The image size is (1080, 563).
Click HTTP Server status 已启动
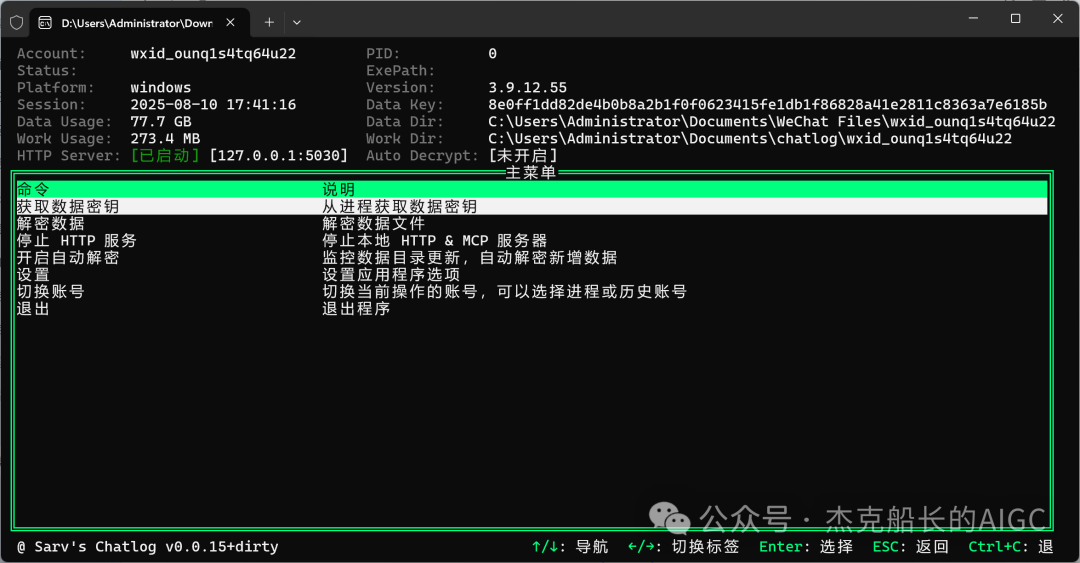[165, 156]
